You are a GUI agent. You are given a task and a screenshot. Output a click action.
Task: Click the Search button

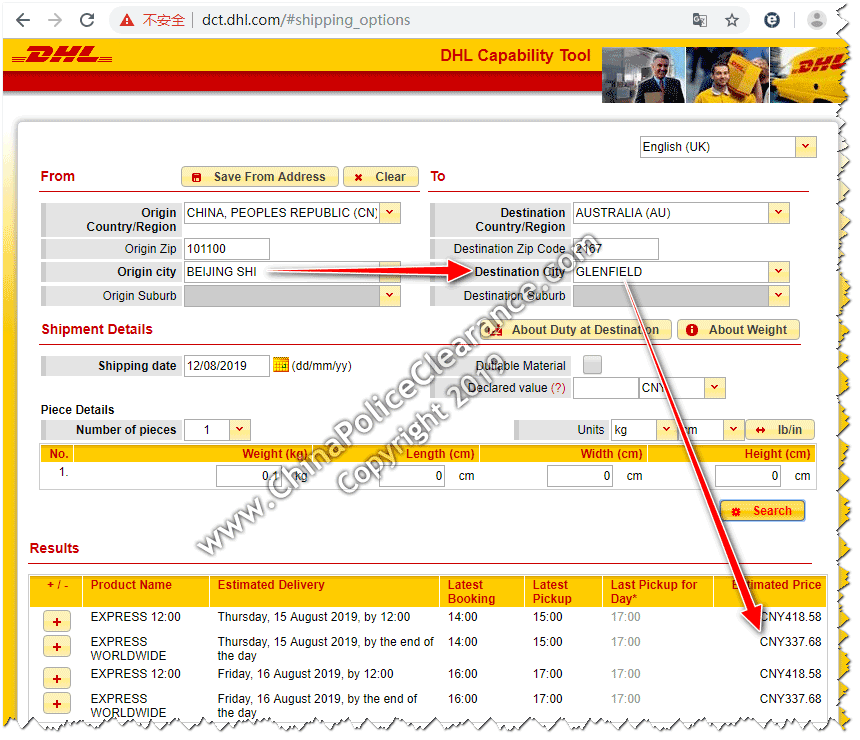(762, 511)
